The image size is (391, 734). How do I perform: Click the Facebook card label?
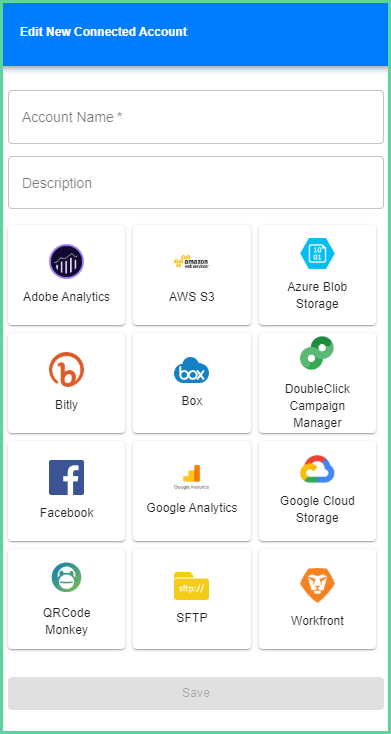tap(66, 513)
